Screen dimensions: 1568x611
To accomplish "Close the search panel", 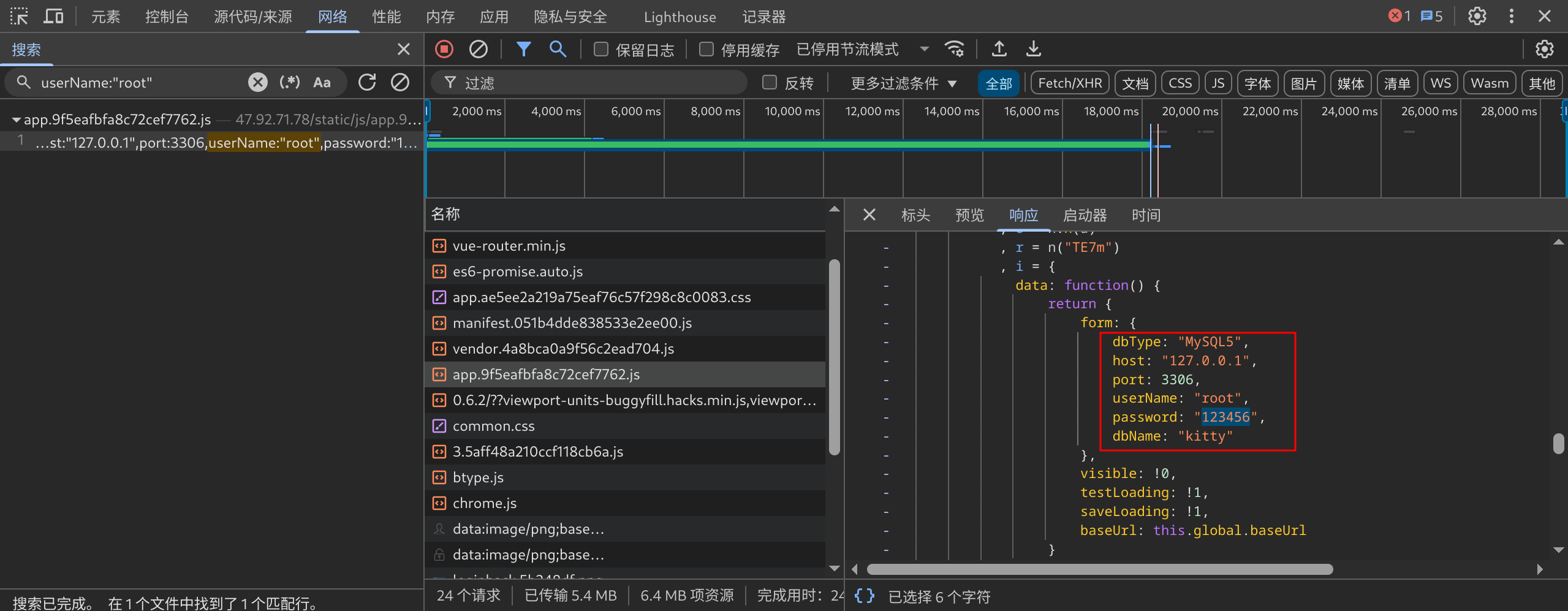I will click(404, 49).
